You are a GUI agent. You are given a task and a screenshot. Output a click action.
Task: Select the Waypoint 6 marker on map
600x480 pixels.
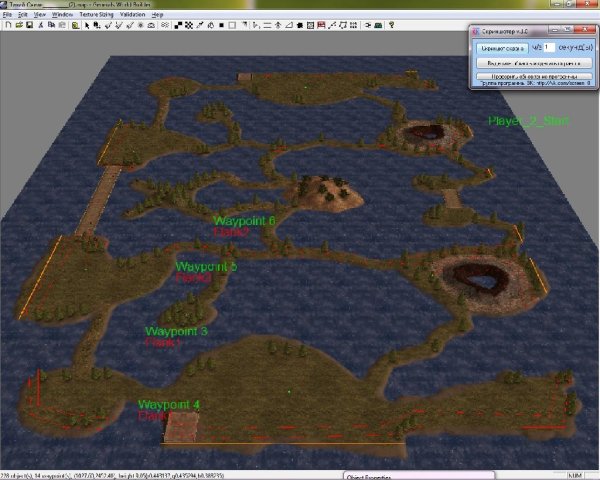[244, 220]
